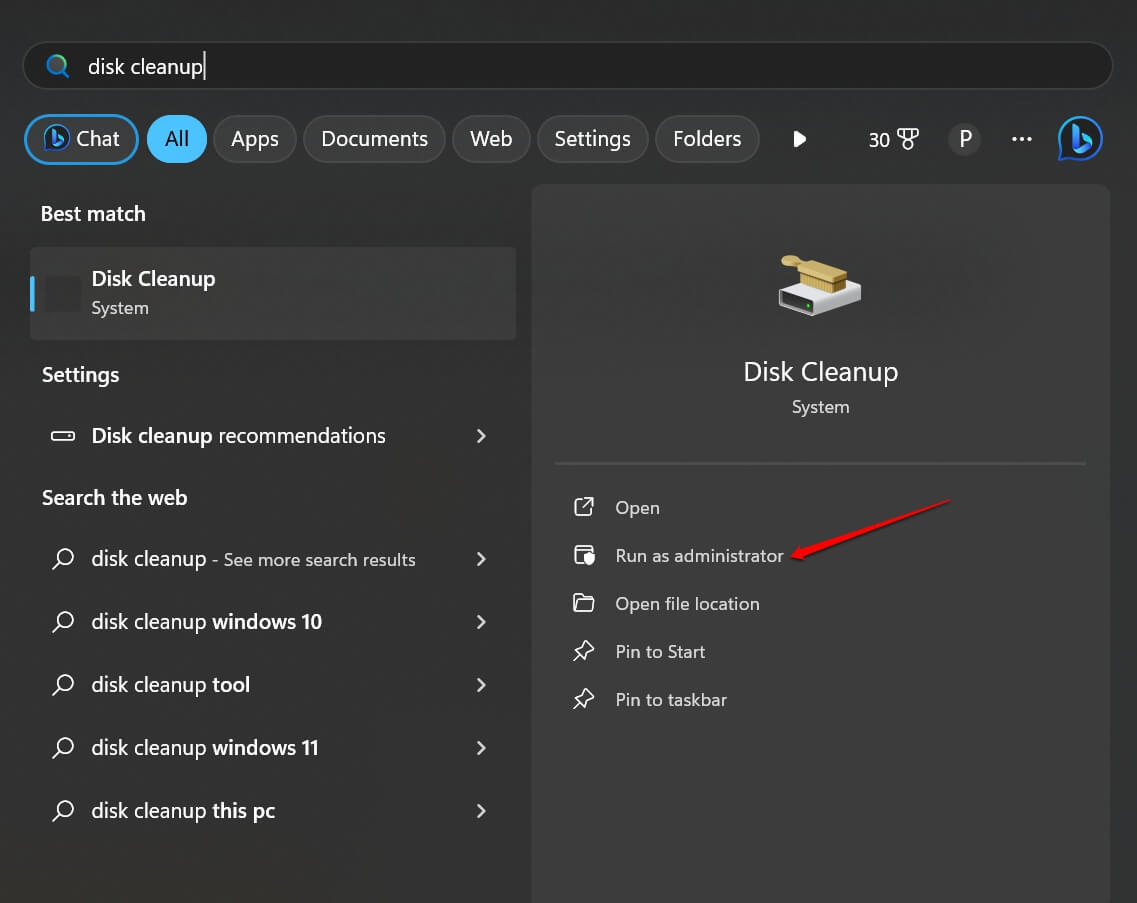Open the Microsoft Rewards trophy icon

908,139
